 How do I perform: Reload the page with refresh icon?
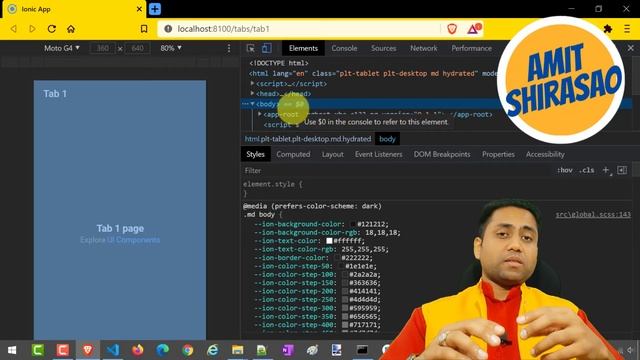tap(51, 29)
